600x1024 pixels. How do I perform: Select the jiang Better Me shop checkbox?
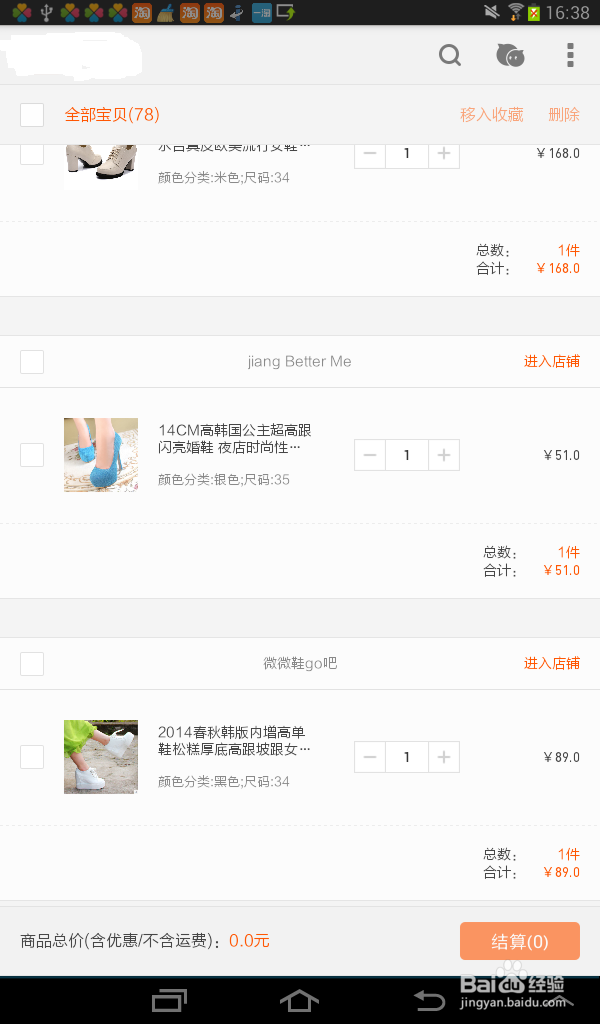click(x=32, y=362)
